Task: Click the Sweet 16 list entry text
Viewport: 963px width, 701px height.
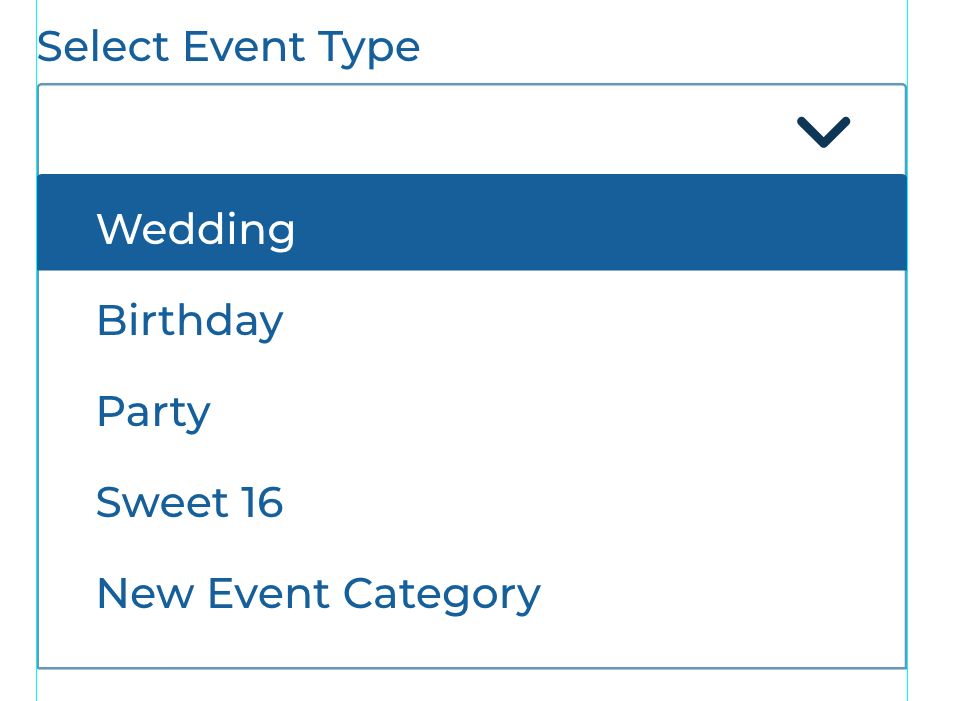Action: (190, 502)
